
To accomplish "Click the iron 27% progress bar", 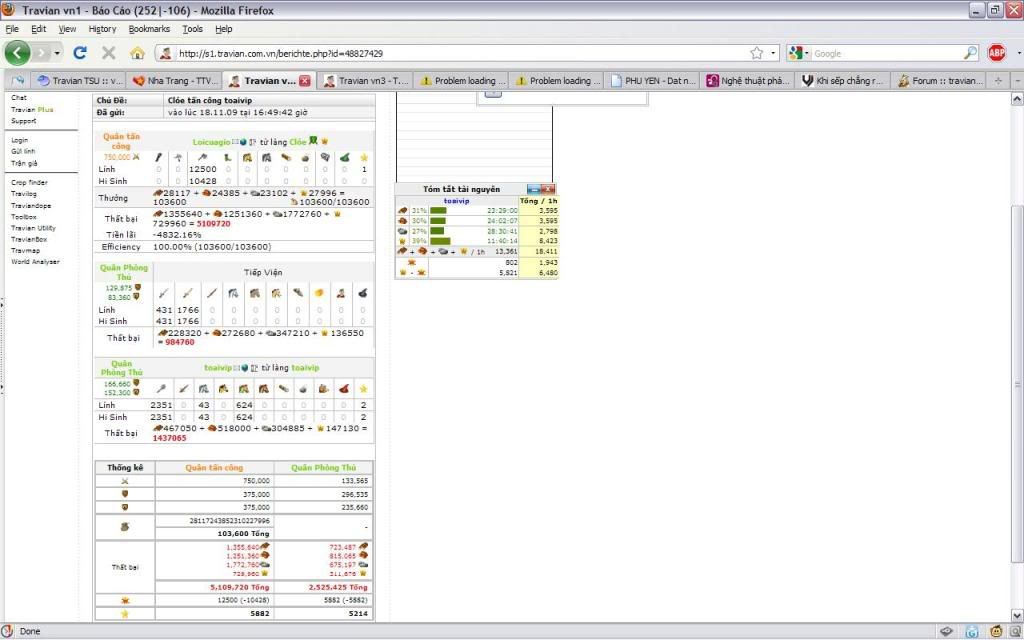I will tap(437, 231).
